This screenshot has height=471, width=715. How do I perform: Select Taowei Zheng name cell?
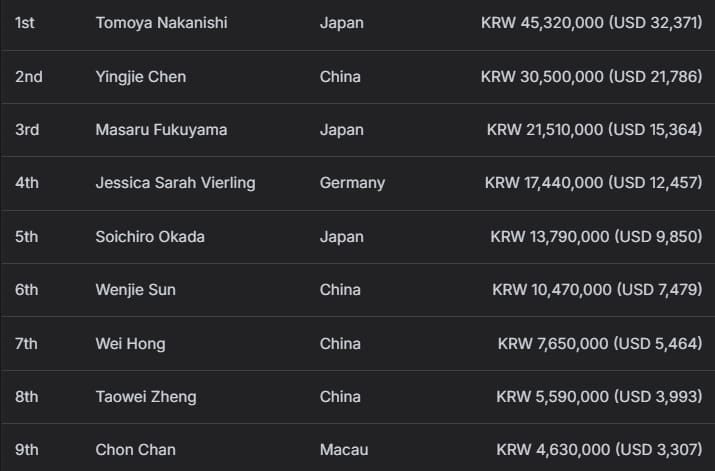point(146,397)
